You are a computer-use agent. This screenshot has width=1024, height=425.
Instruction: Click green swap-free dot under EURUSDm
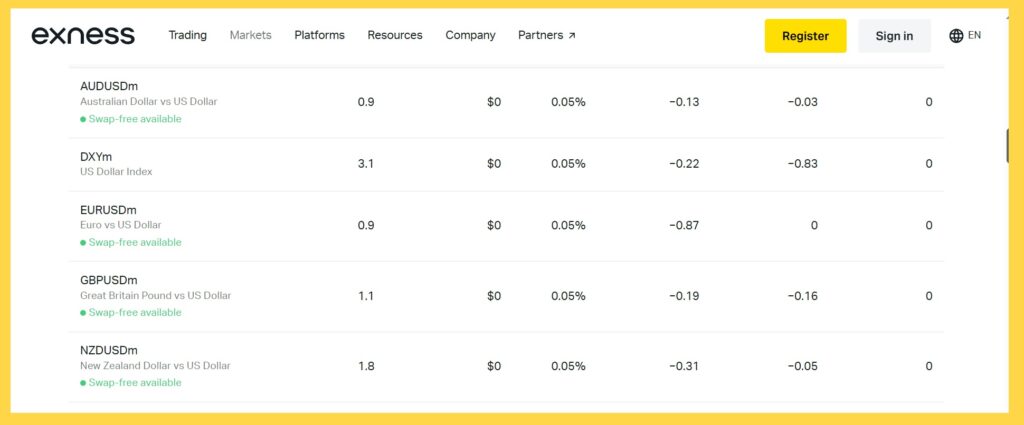coord(83,243)
